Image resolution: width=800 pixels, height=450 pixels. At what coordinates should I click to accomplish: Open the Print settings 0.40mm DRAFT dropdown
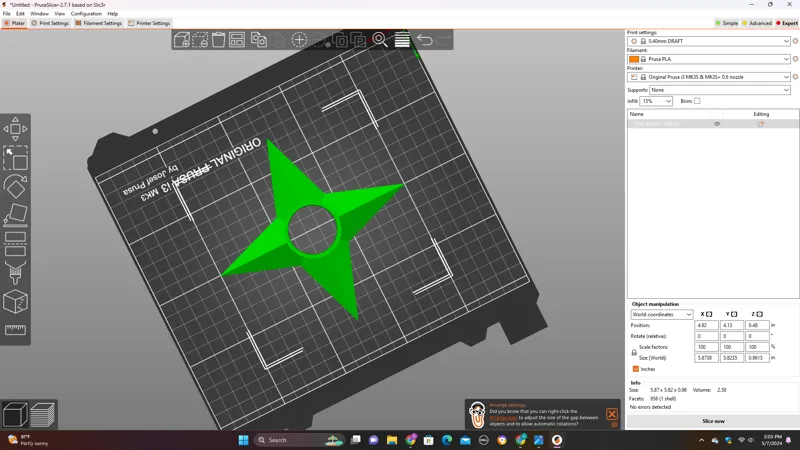[709, 41]
